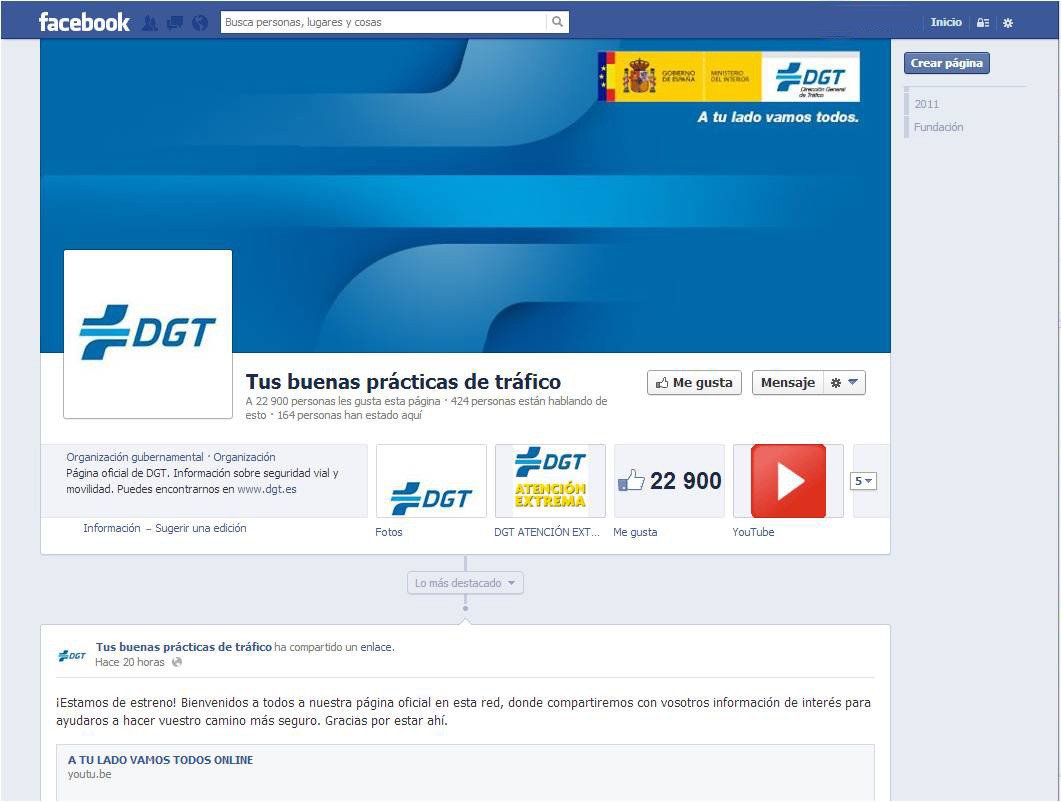This screenshot has height=802, width=1061.
Task: Open A TU LADO VAMOS TODOS ONLINE link
Action: pos(160,760)
